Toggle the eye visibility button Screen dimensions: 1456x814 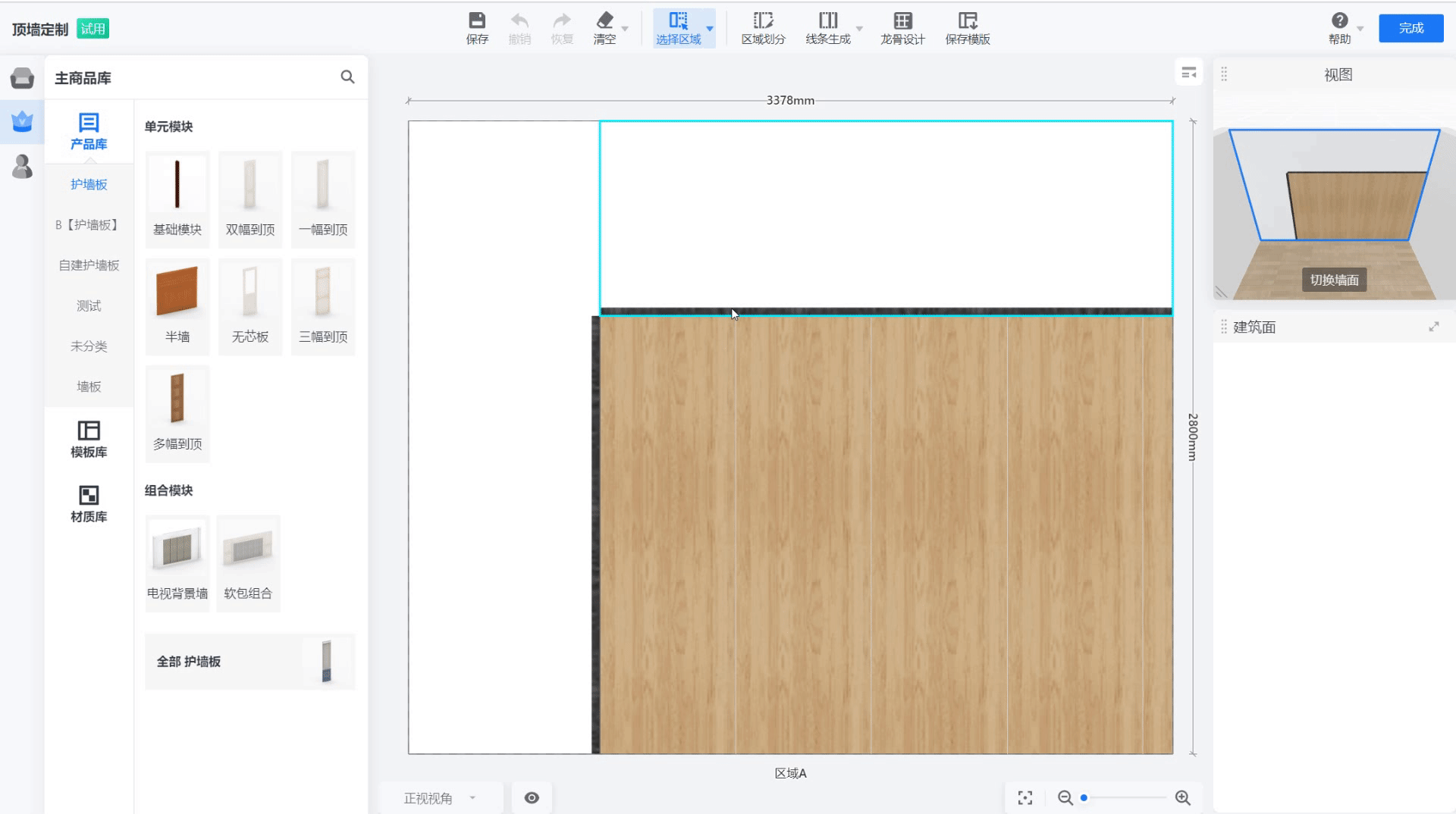pos(532,797)
